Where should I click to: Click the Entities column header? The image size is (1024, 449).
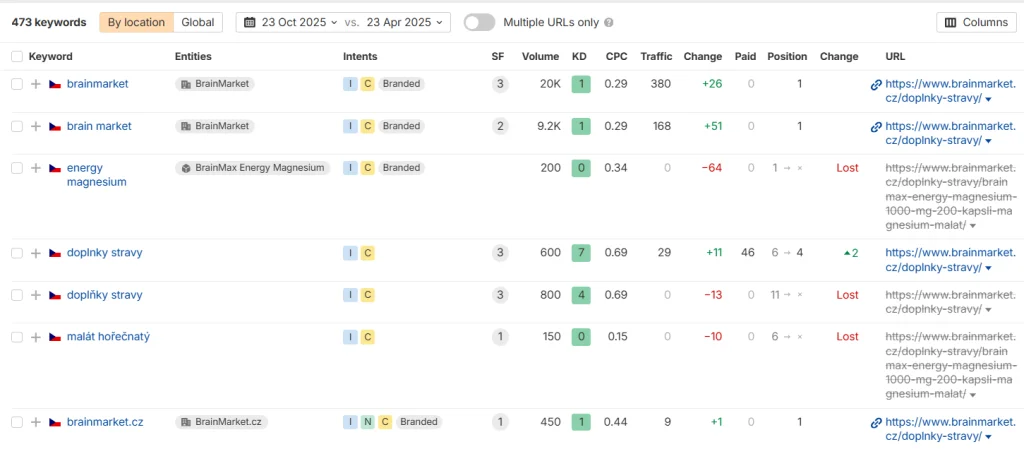(x=193, y=57)
